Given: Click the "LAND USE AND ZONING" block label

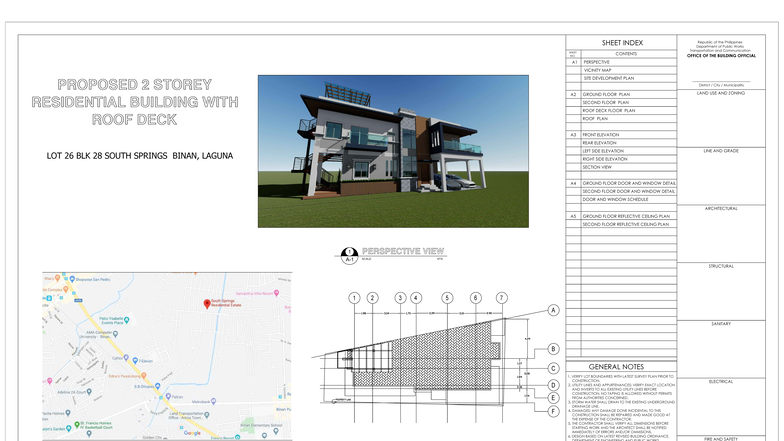Looking at the screenshot, I should tap(721, 93).
